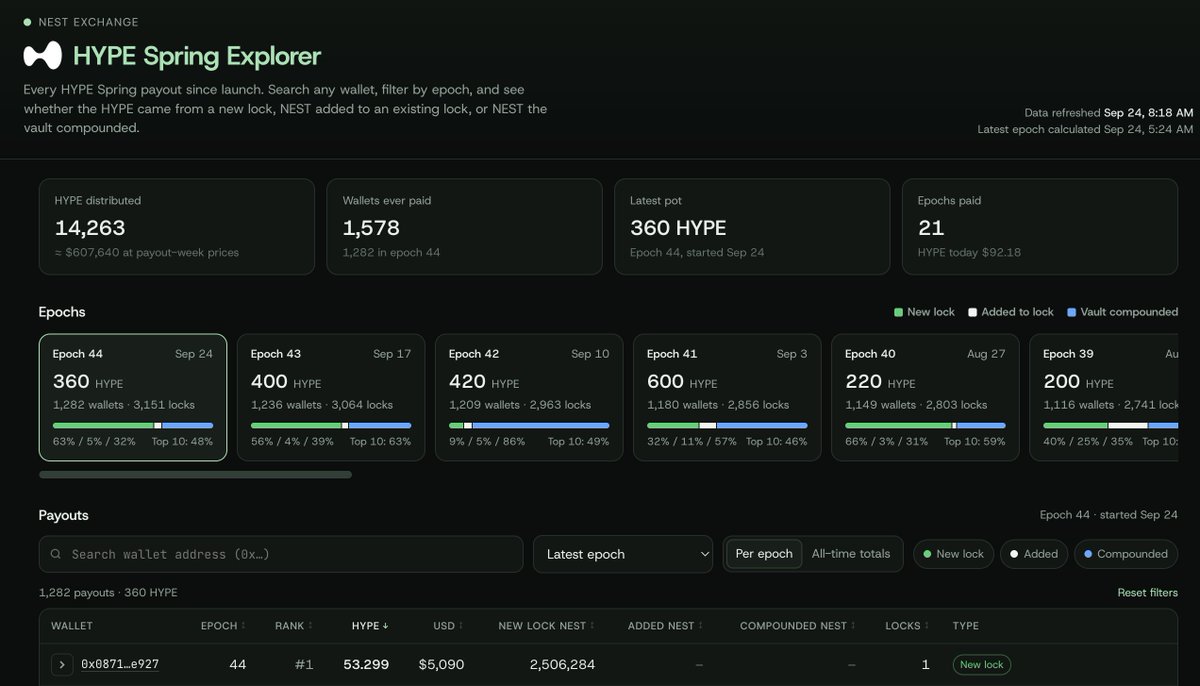Click the TYPE column header
The image size is (1200, 686).
coord(966,626)
